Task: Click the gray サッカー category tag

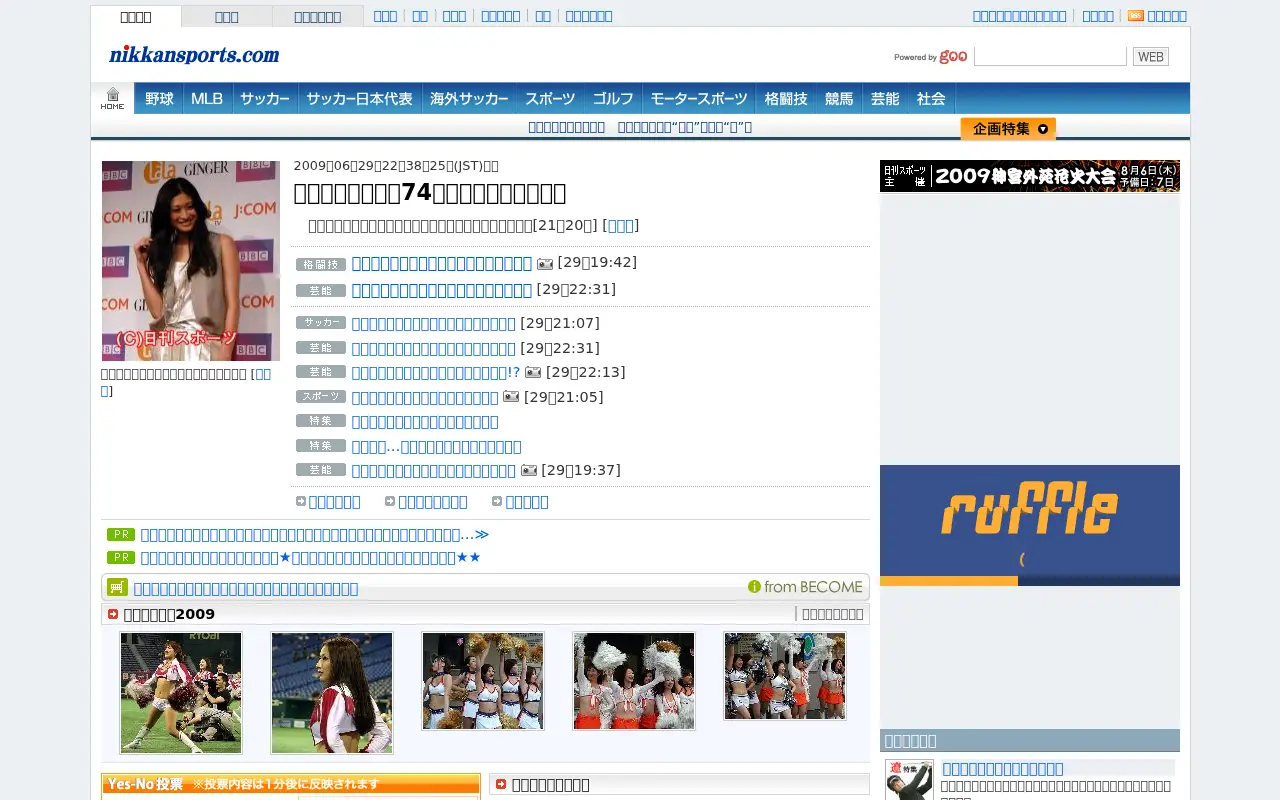Action: tap(321, 323)
